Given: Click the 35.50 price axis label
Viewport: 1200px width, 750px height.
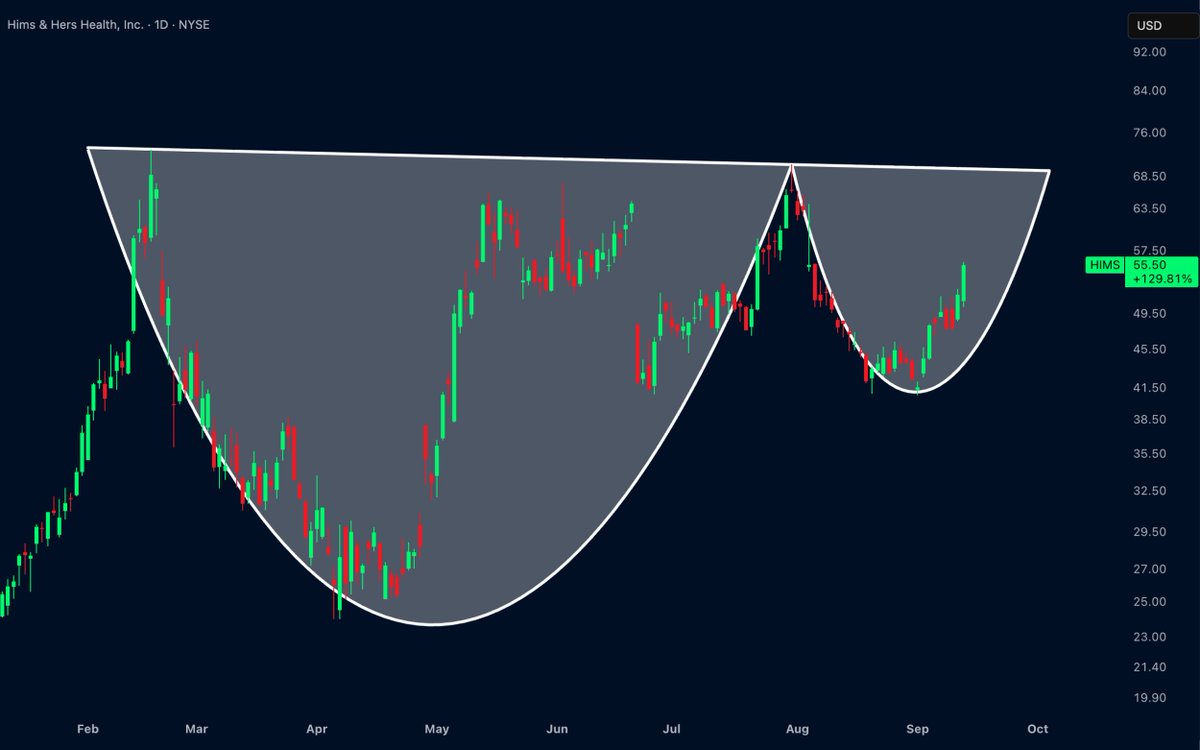Looking at the screenshot, I should (1150, 454).
